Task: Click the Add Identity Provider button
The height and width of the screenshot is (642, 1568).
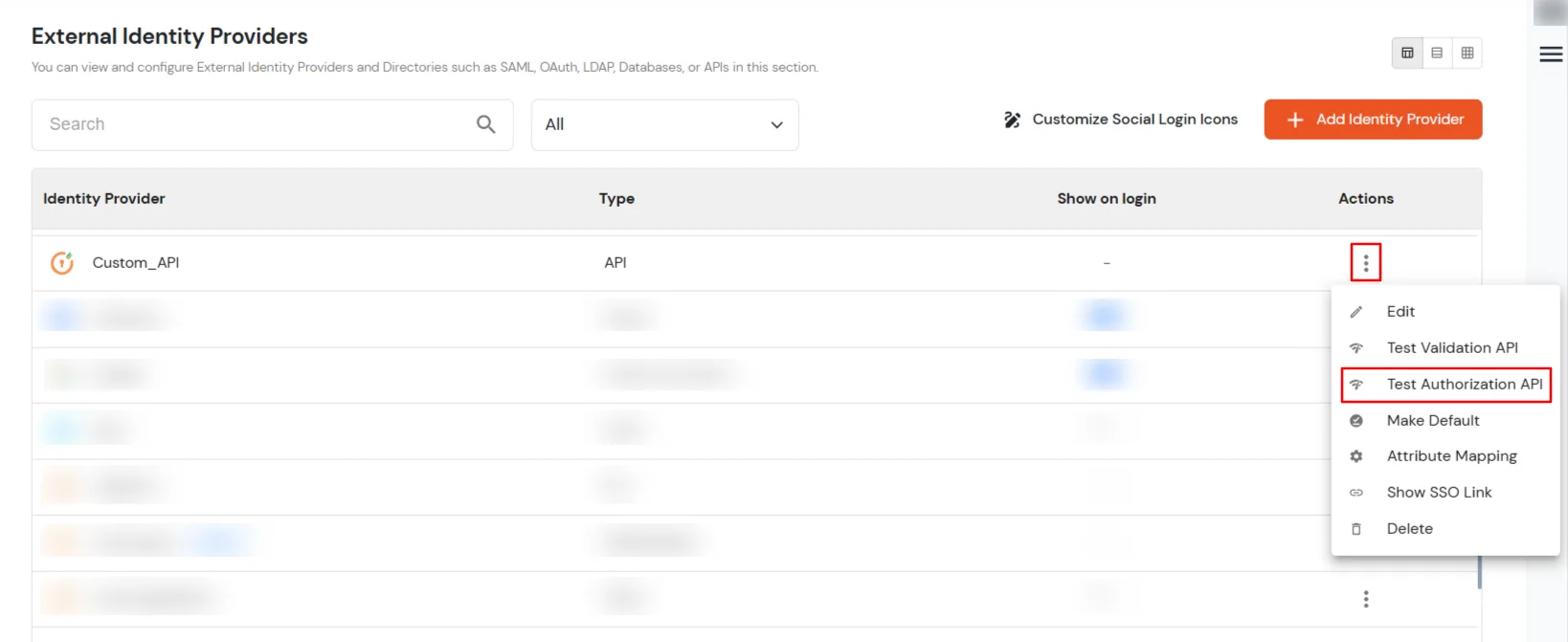Action: [1373, 120]
